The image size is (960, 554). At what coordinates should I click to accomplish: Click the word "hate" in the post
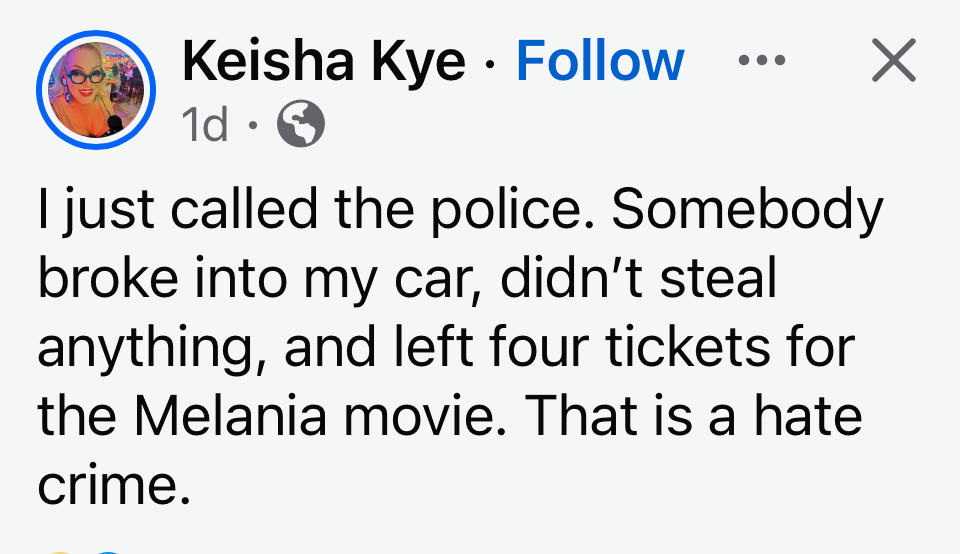tap(808, 416)
